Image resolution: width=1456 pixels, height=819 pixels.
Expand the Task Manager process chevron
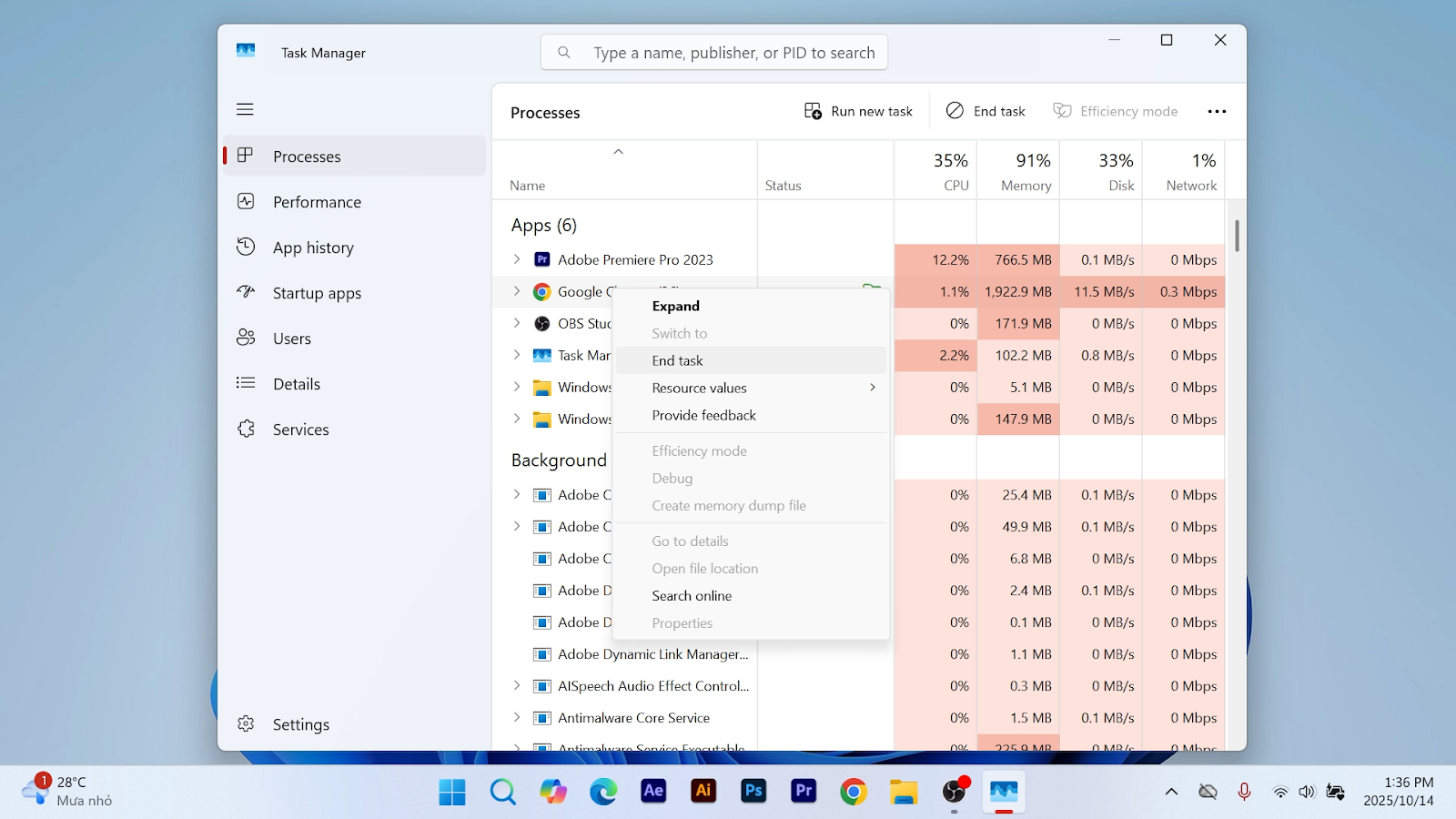tap(517, 355)
